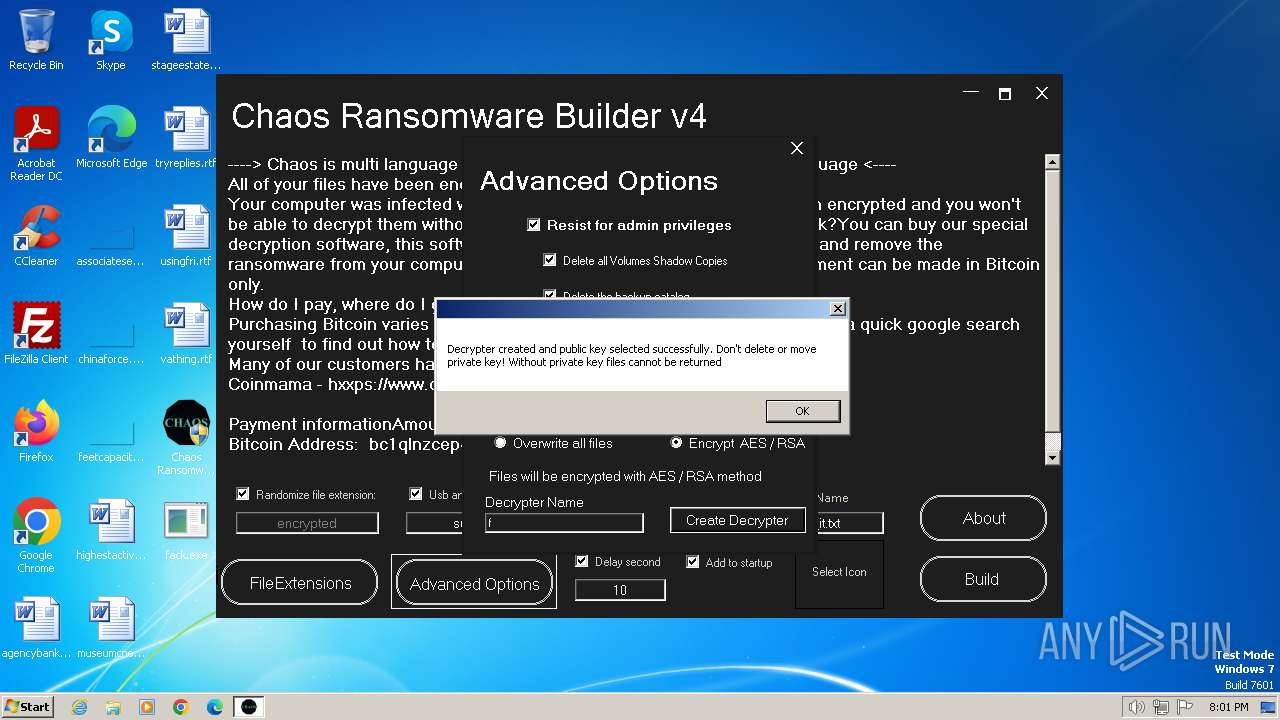Open Action Center flag icon
The width and height of the screenshot is (1280, 720).
[x=1186, y=707]
